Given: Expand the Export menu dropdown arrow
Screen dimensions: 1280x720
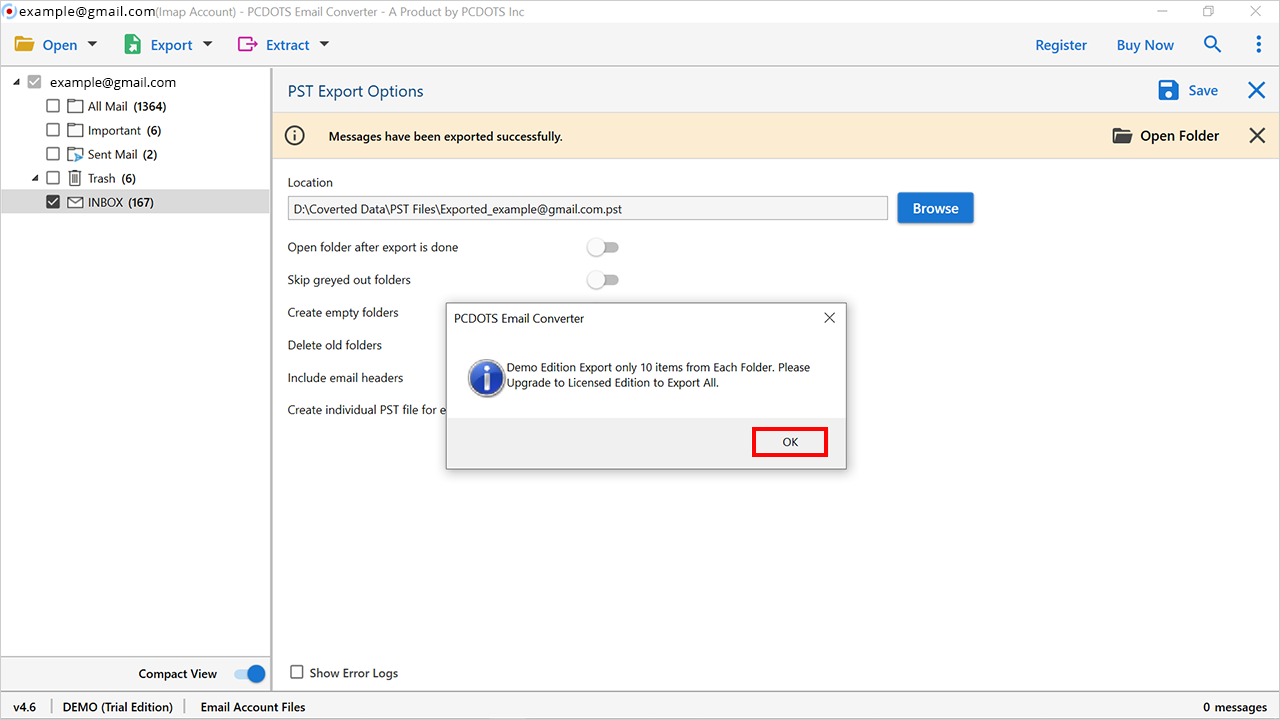Looking at the screenshot, I should (208, 44).
